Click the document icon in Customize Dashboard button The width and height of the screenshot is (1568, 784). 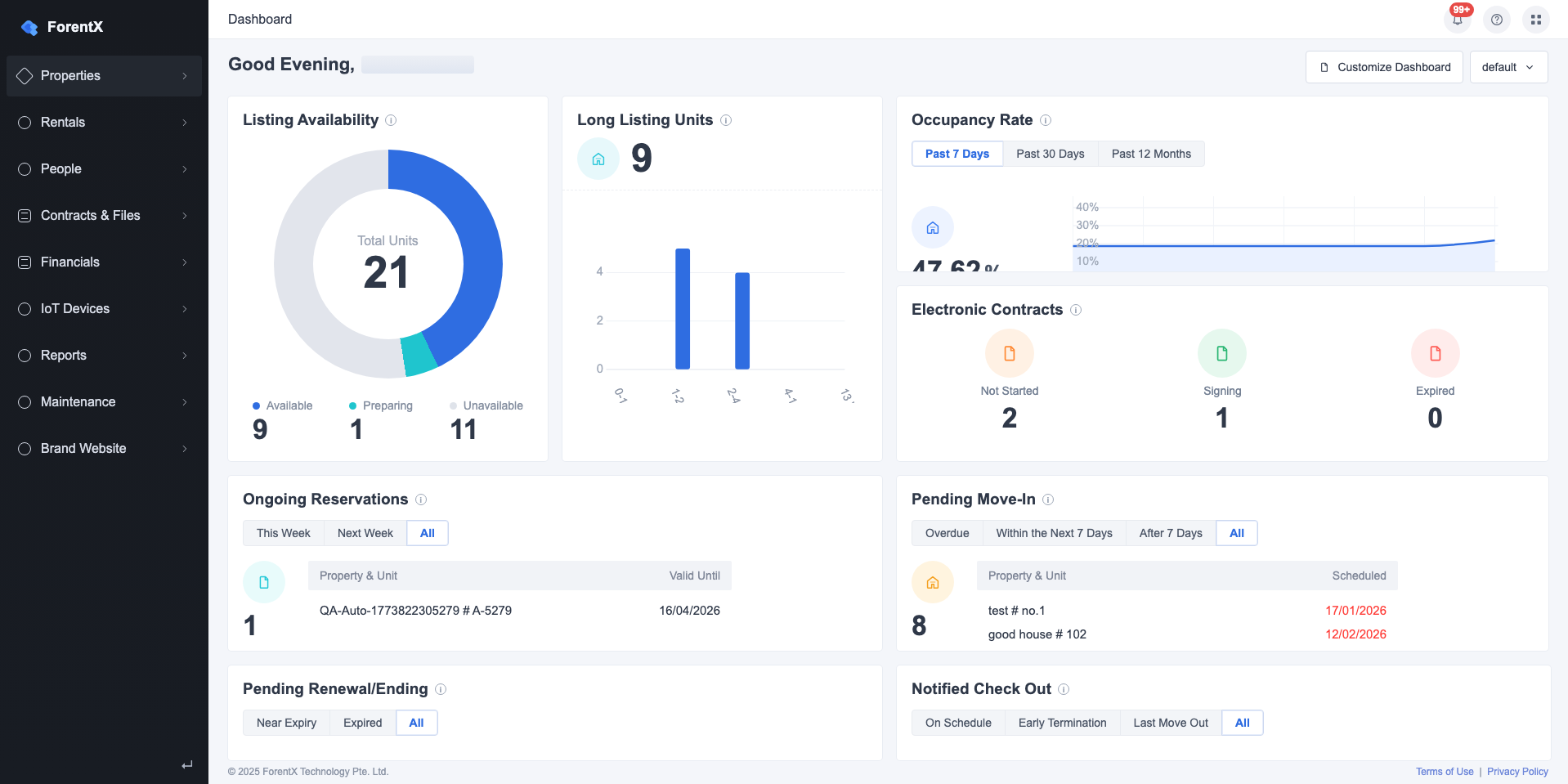pos(1324,68)
